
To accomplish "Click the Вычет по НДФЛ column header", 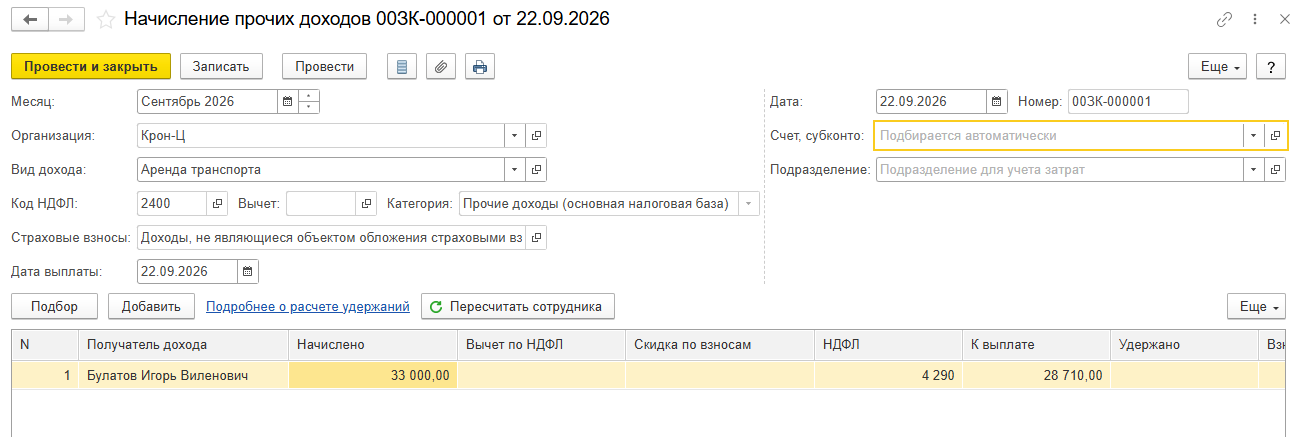I will click(x=541, y=344).
